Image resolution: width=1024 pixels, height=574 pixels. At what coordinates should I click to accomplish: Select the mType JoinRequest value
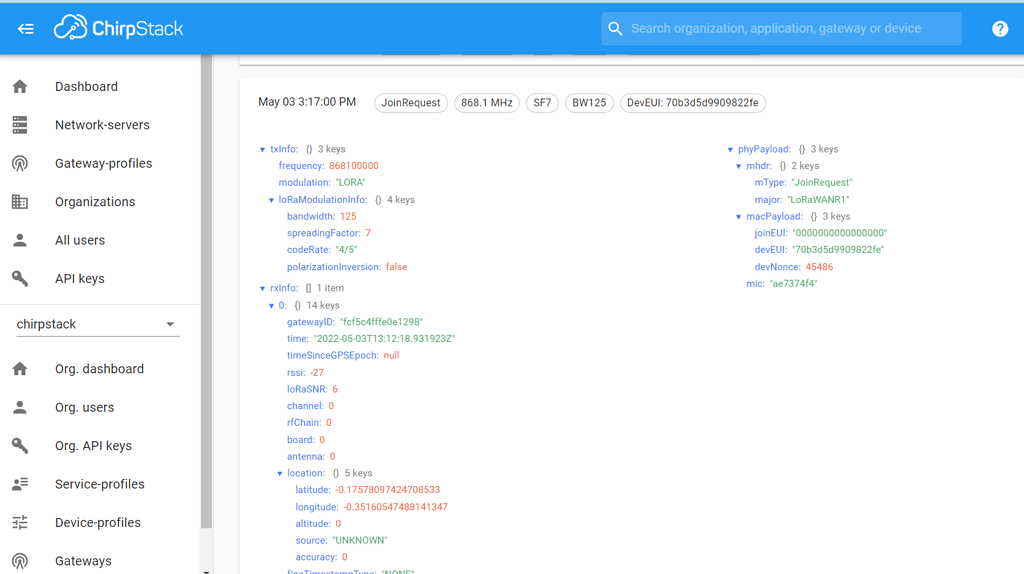point(822,183)
